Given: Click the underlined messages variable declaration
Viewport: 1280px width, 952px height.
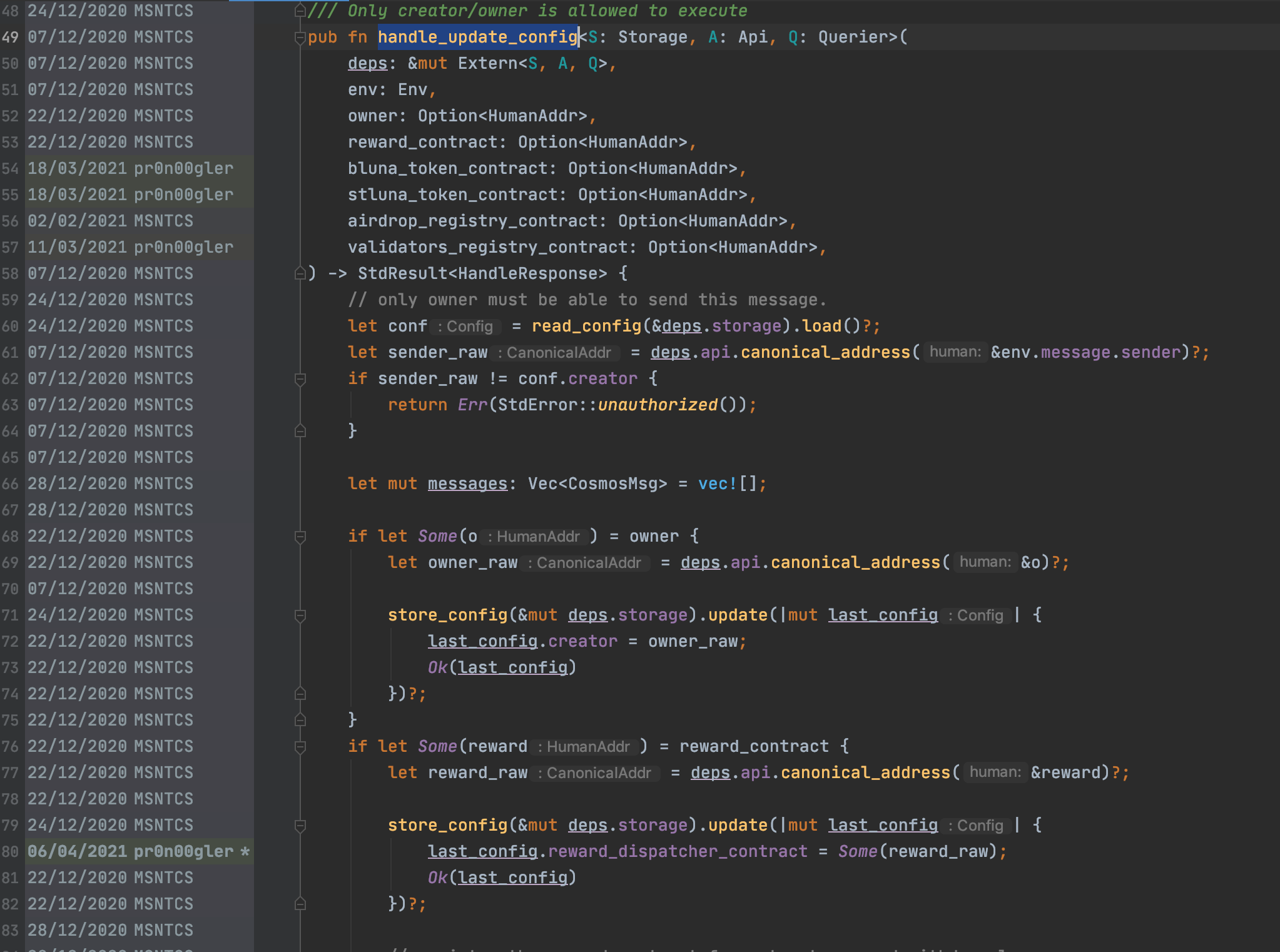Looking at the screenshot, I should [x=467, y=483].
